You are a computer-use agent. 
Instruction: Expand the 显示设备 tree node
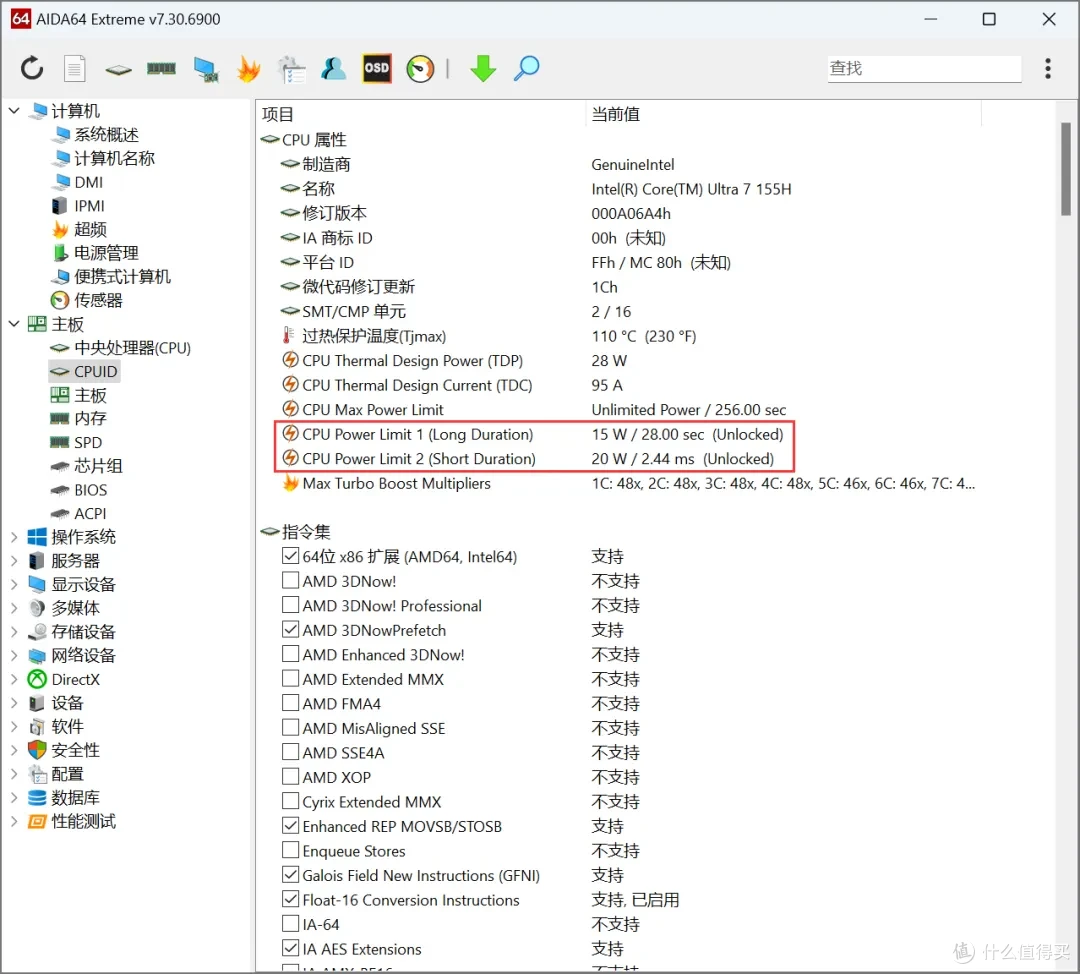[x=14, y=584]
